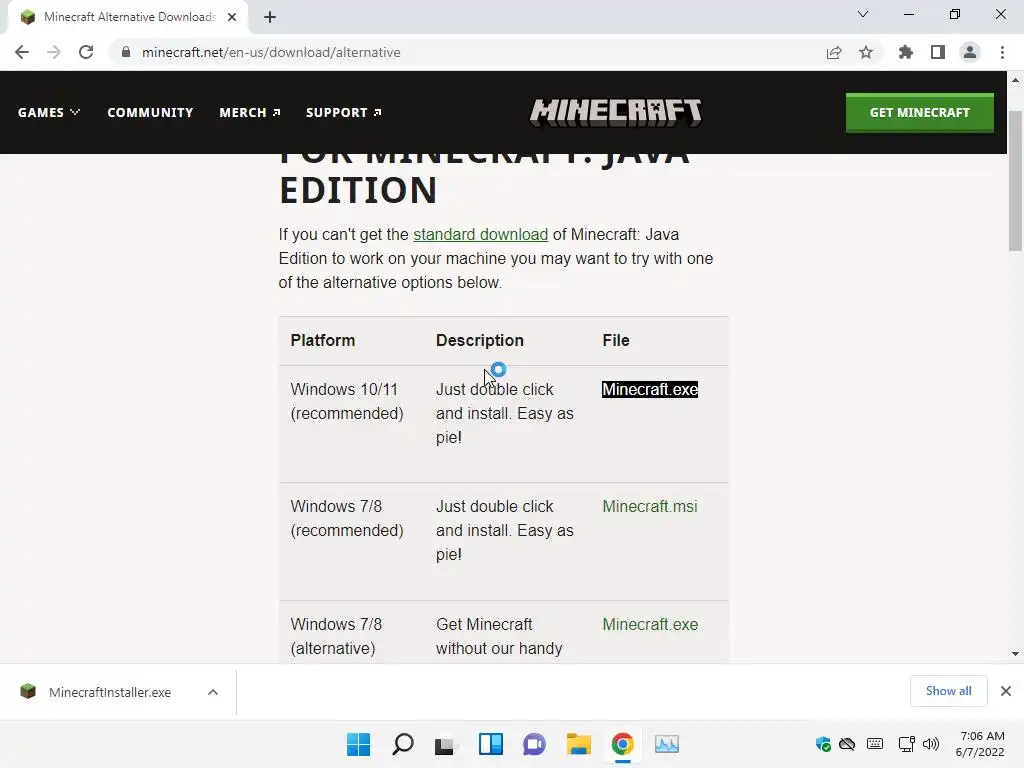Close the Minecraft Alternative Downloads tab
The image size is (1024, 768).
232,17
